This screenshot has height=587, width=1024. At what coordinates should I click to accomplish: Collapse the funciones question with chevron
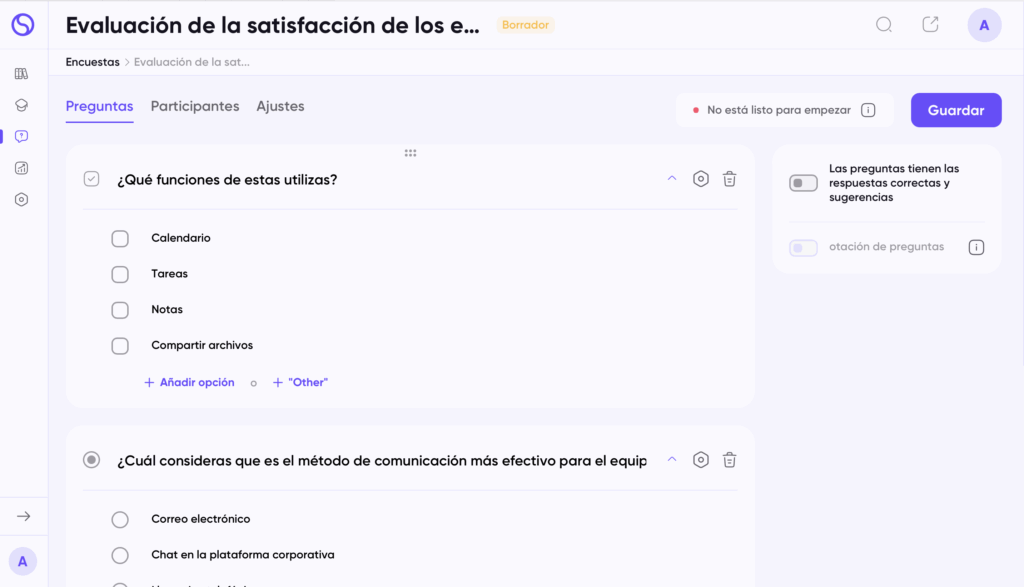(672, 179)
